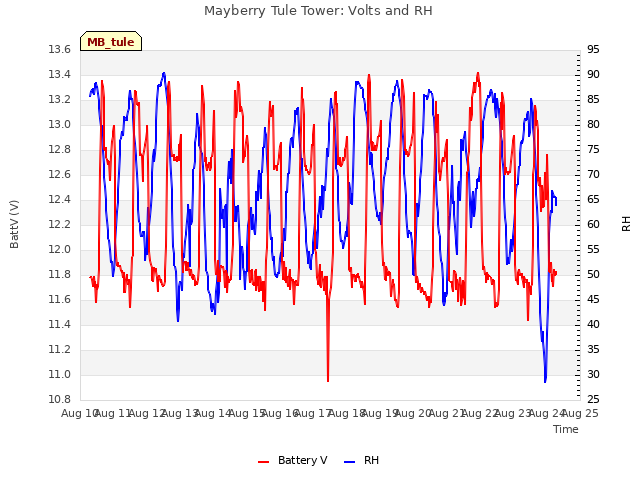
Task: Click the red Battery V legend swatch
Action: (x=264, y=462)
